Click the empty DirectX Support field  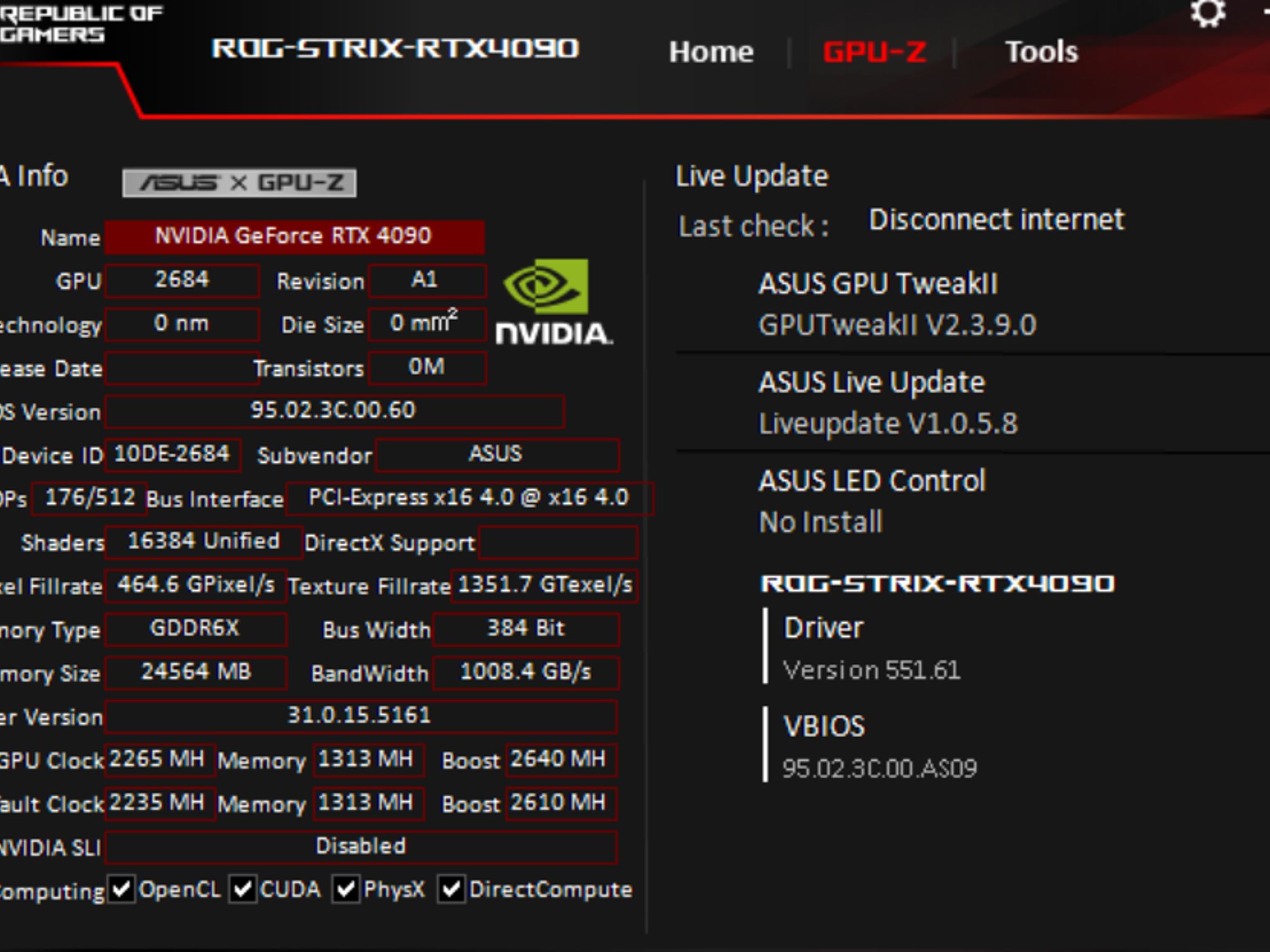pos(558,542)
